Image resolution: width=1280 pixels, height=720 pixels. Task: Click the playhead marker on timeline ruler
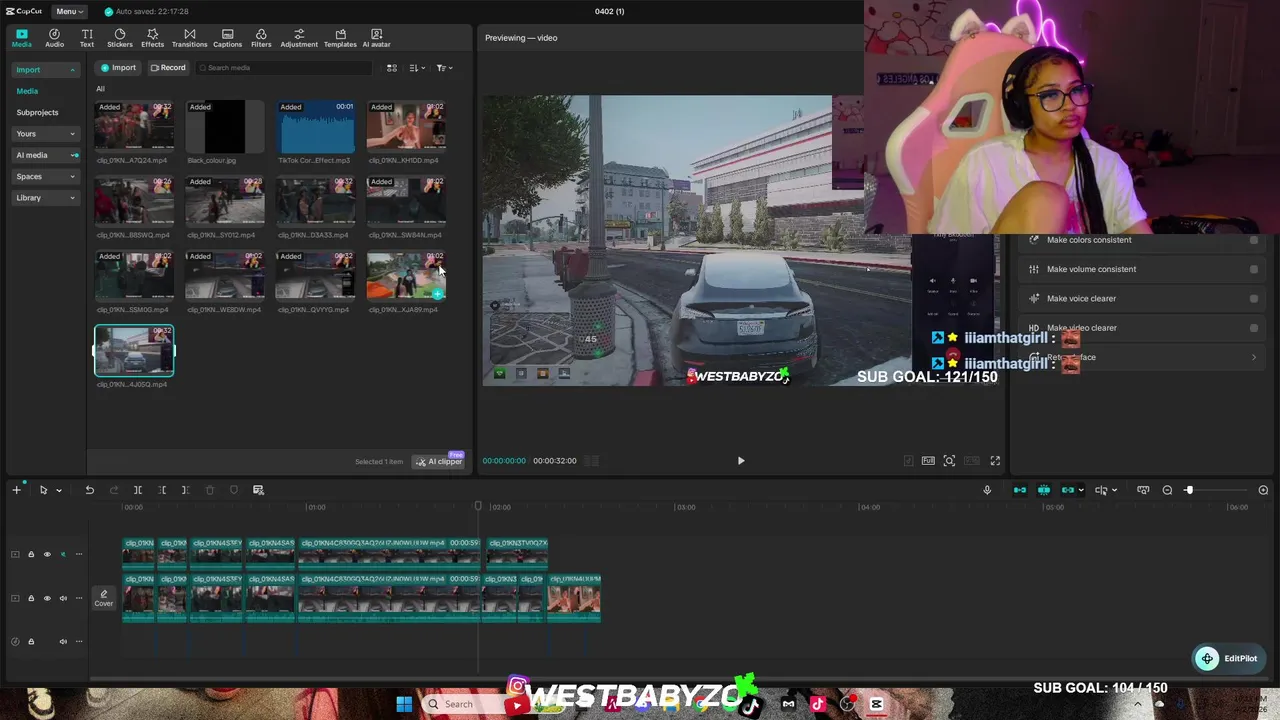click(478, 507)
